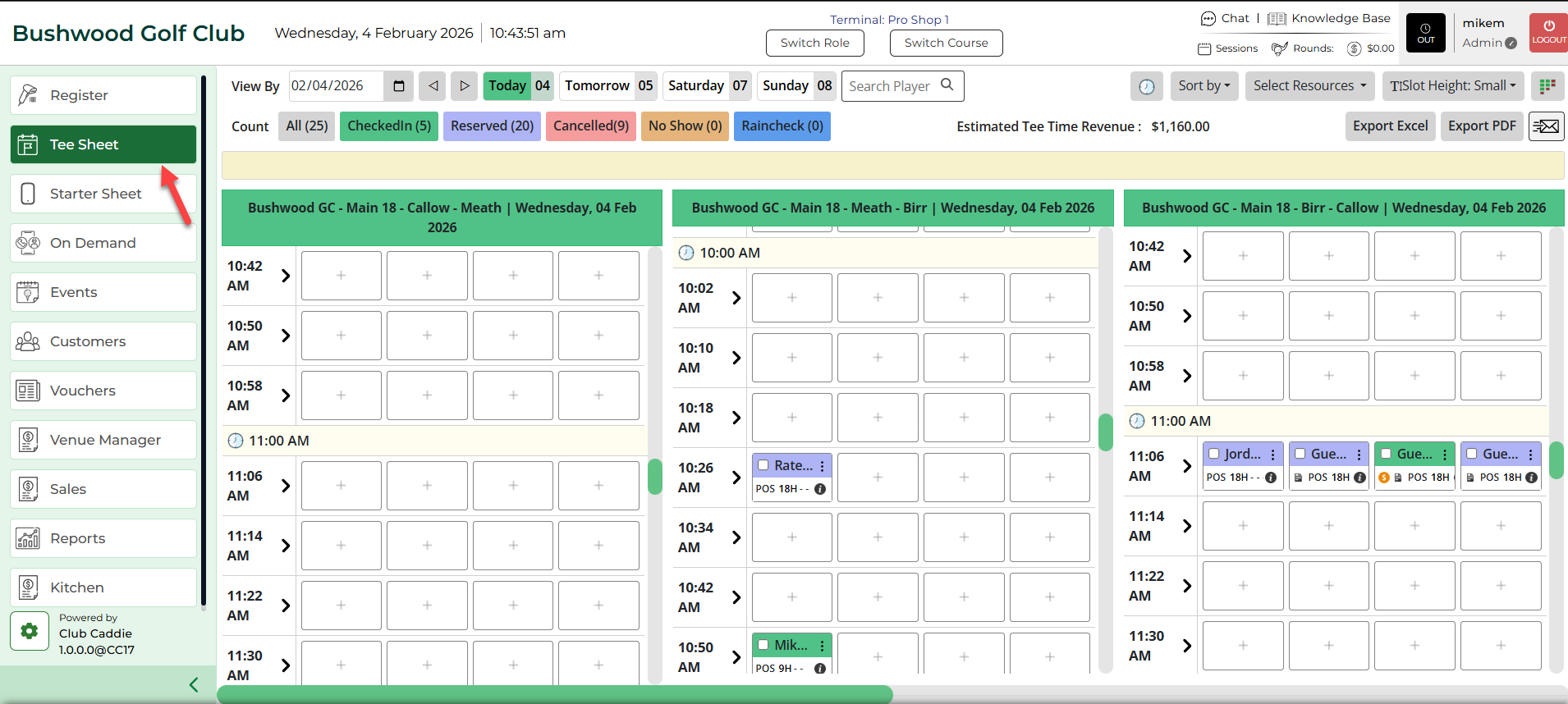1568x704 pixels.
Task: Open the Slot Height: Small dropdown
Action: pos(1452,86)
